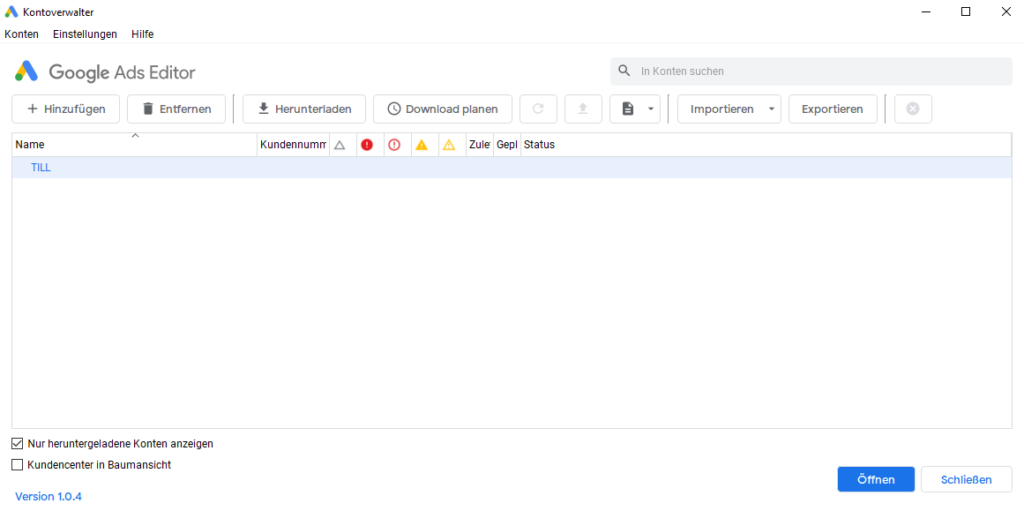Click the Öffnen button
The image size is (1024, 511).
coord(876,480)
